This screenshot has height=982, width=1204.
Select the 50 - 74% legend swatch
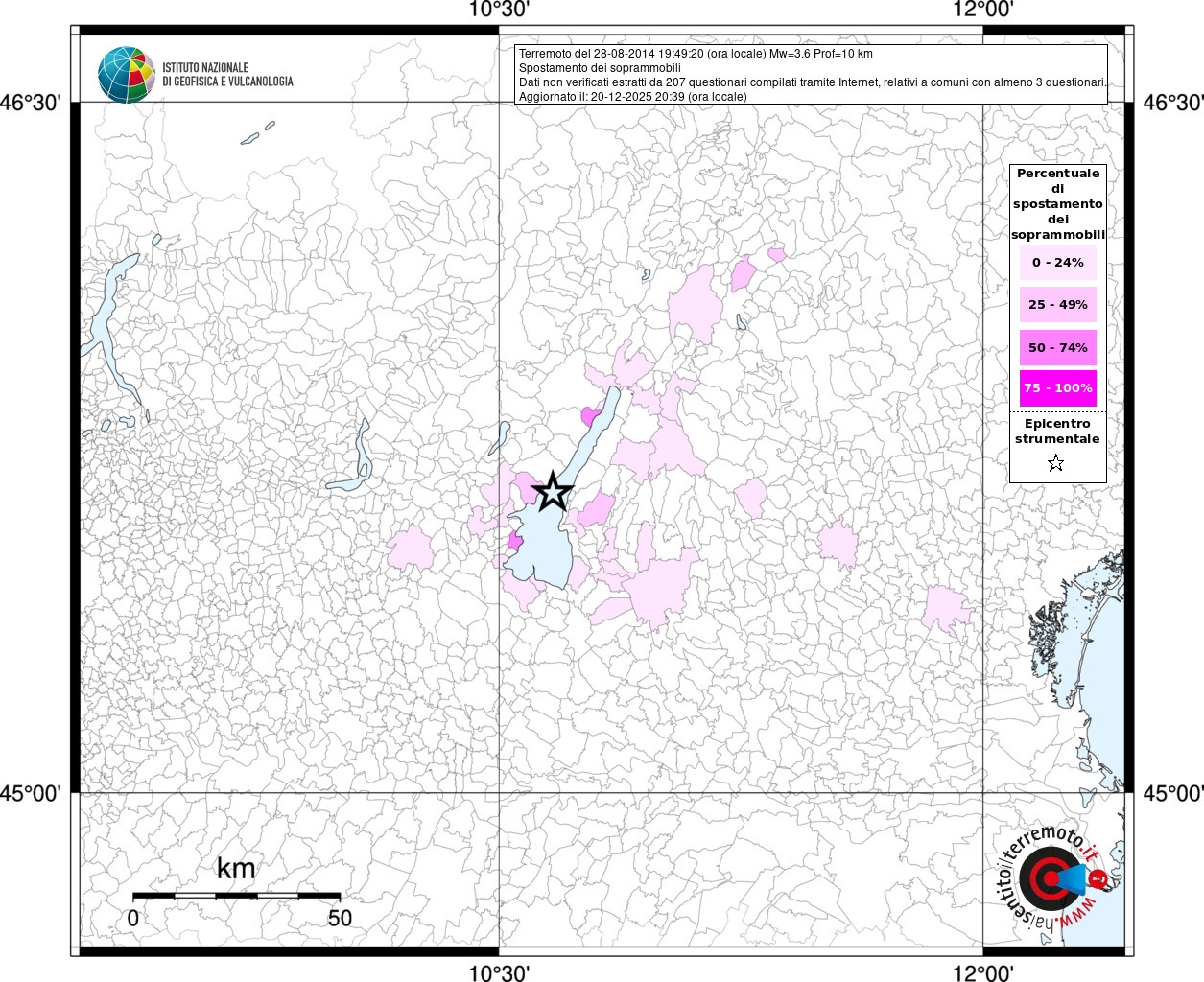tap(1058, 347)
